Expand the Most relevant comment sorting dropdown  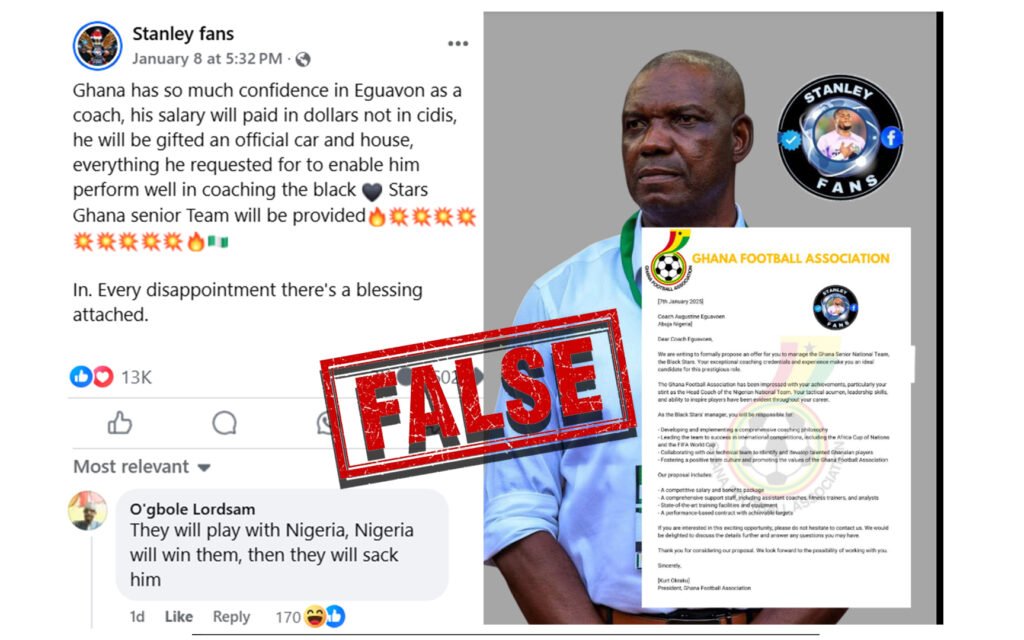[142, 467]
